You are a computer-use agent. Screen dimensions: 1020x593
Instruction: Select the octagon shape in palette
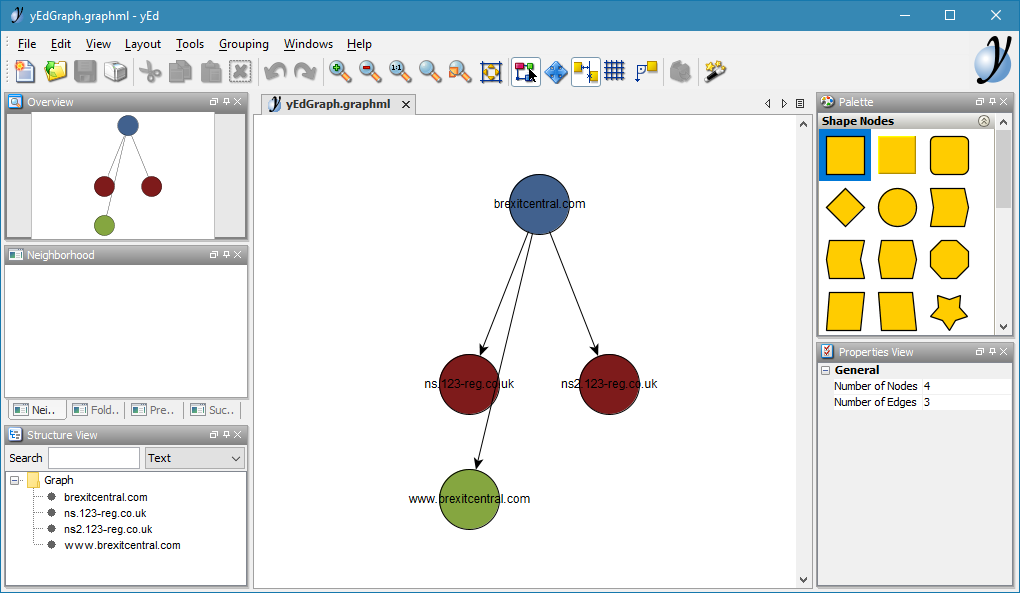coord(949,259)
